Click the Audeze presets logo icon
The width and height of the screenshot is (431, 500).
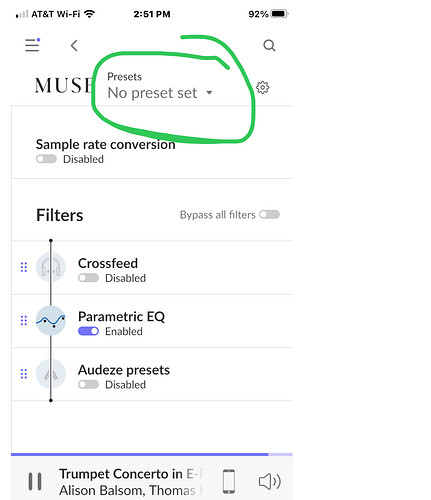click(51, 374)
